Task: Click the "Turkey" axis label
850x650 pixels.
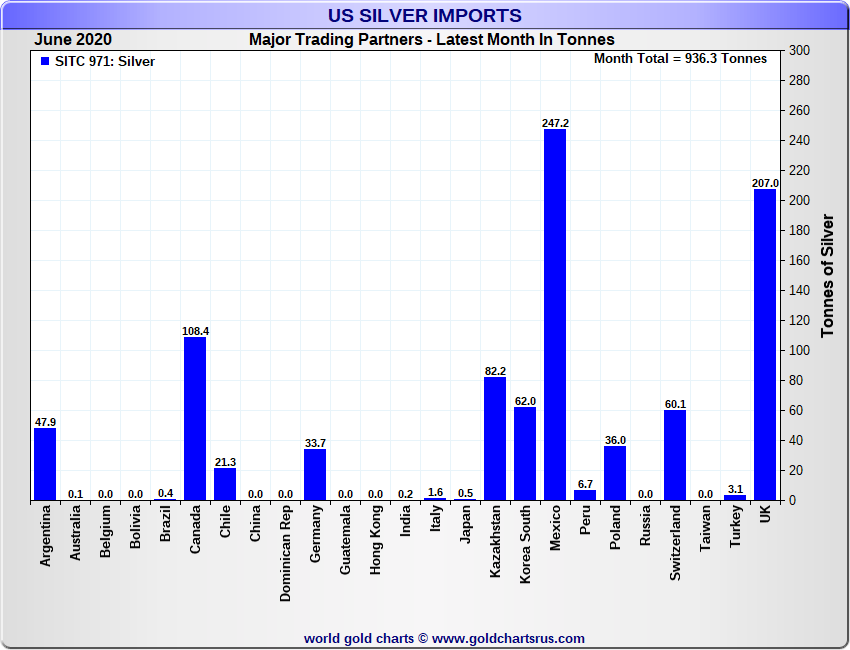Action: click(735, 526)
